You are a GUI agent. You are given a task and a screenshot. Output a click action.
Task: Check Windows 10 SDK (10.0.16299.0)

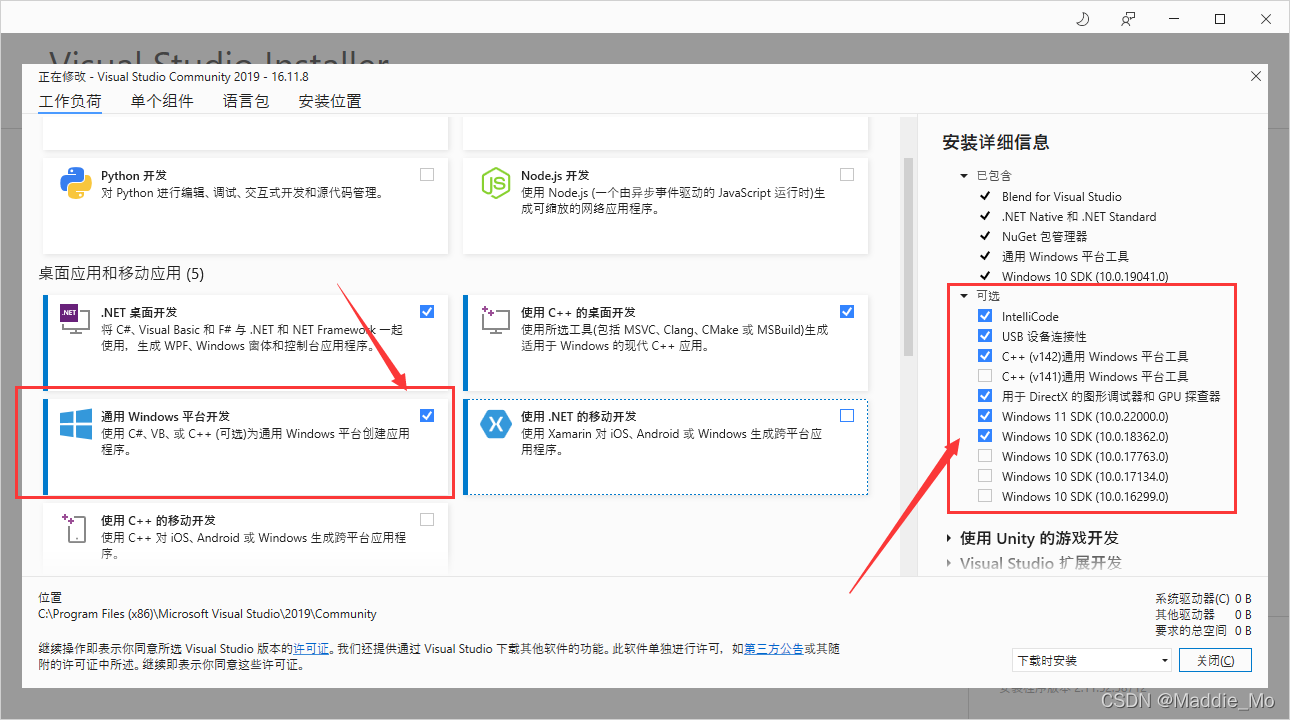(x=985, y=496)
